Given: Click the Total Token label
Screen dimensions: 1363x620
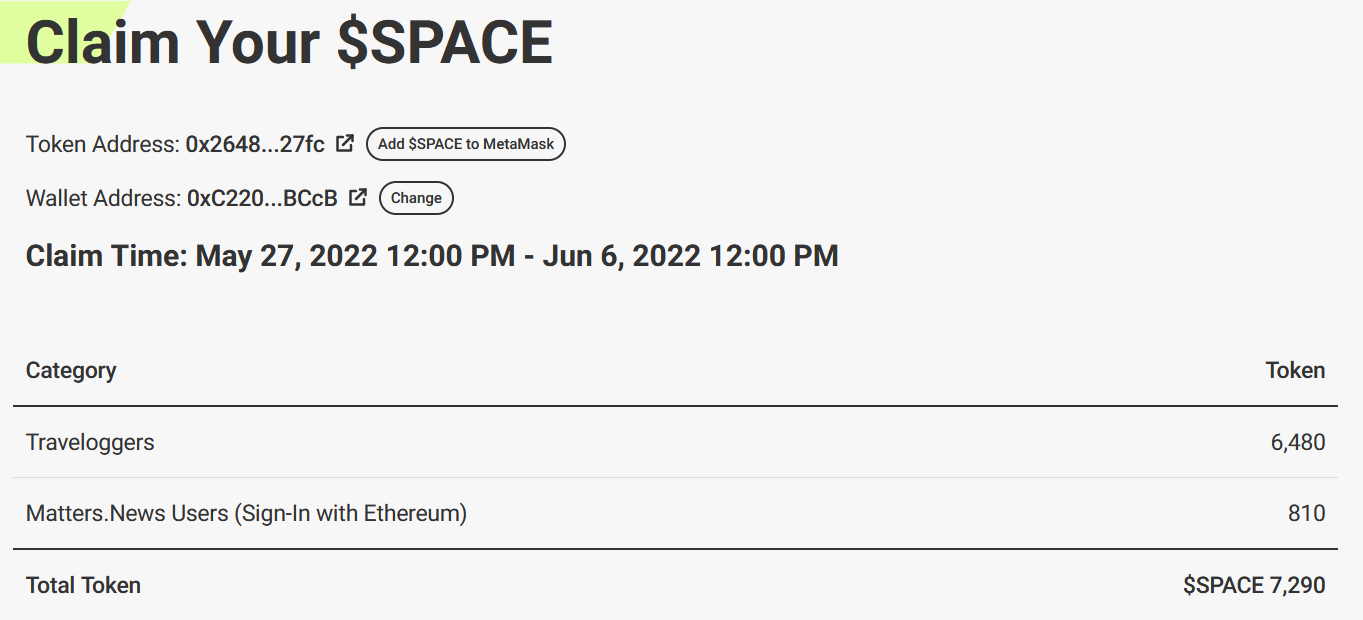Looking at the screenshot, I should coord(83,585).
